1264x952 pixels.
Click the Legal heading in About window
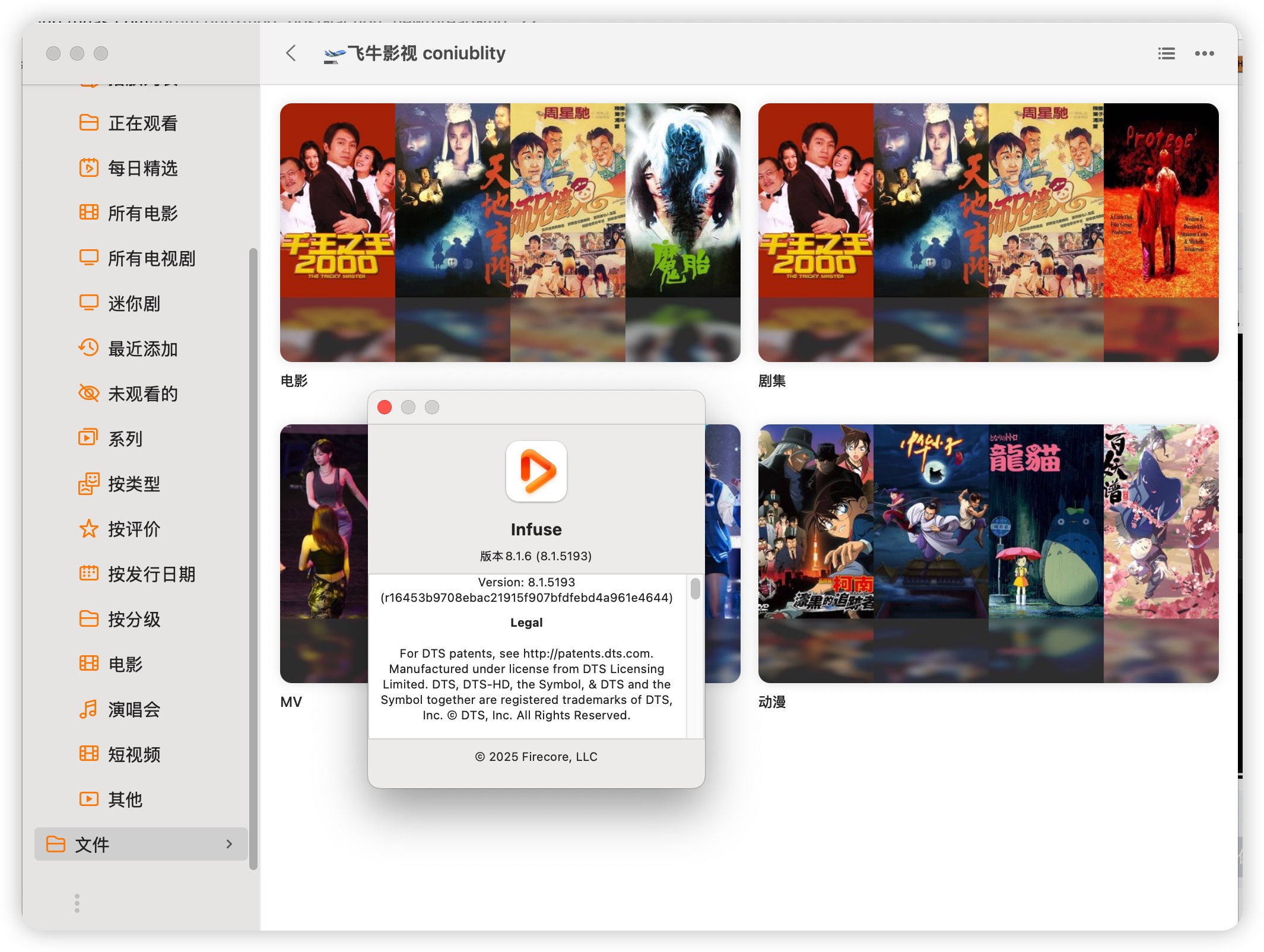click(x=526, y=622)
